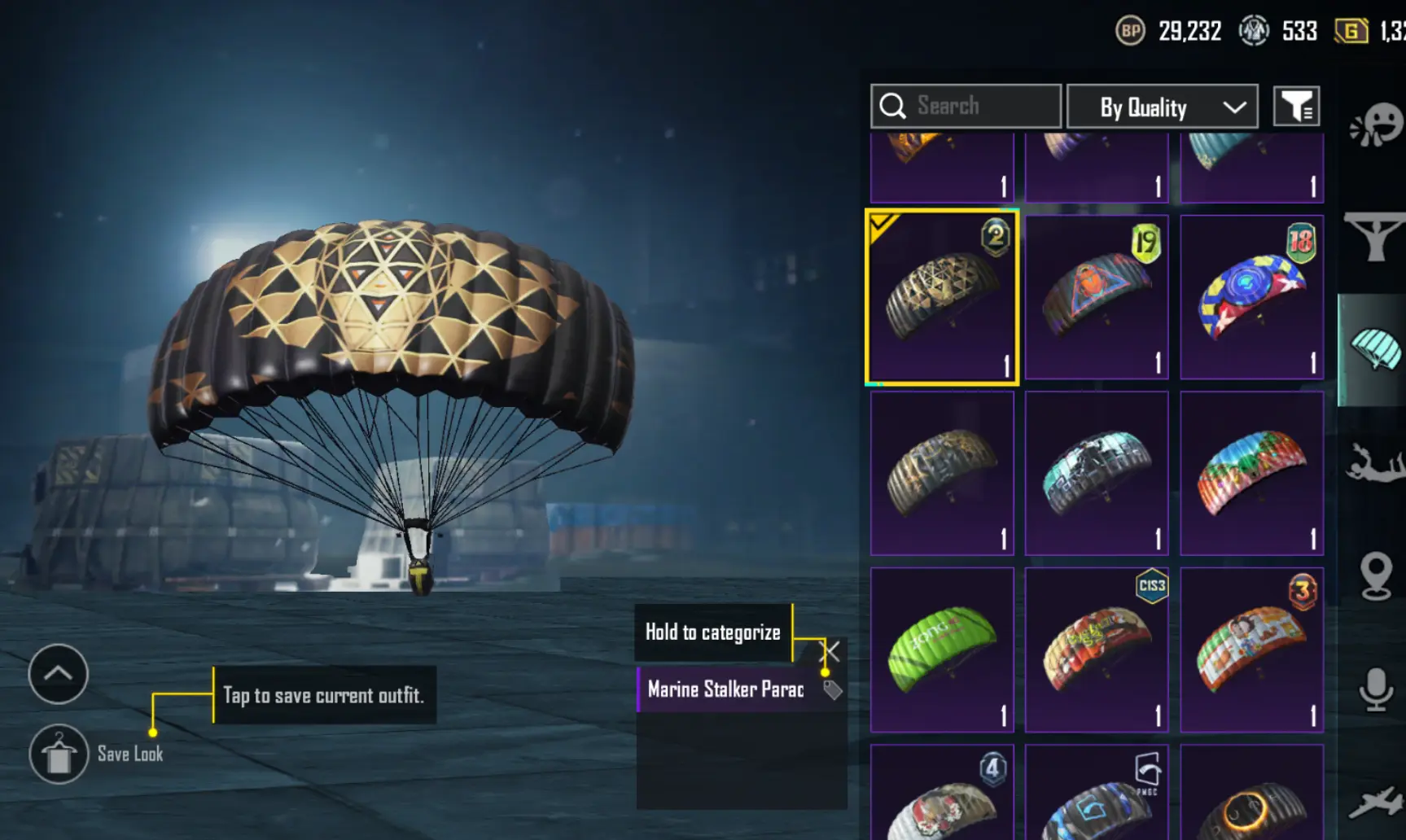Select the colorful parachute with badge 18
Image resolution: width=1406 pixels, height=840 pixels.
(x=1252, y=297)
